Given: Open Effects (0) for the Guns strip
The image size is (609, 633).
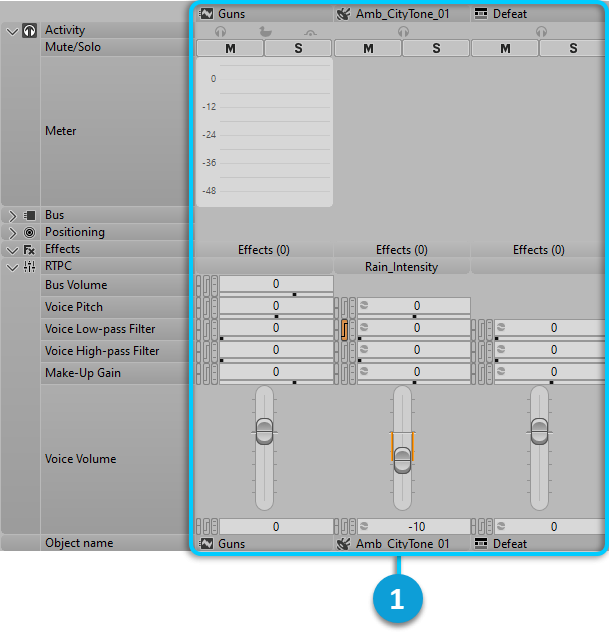Looking at the screenshot, I should [x=264, y=250].
